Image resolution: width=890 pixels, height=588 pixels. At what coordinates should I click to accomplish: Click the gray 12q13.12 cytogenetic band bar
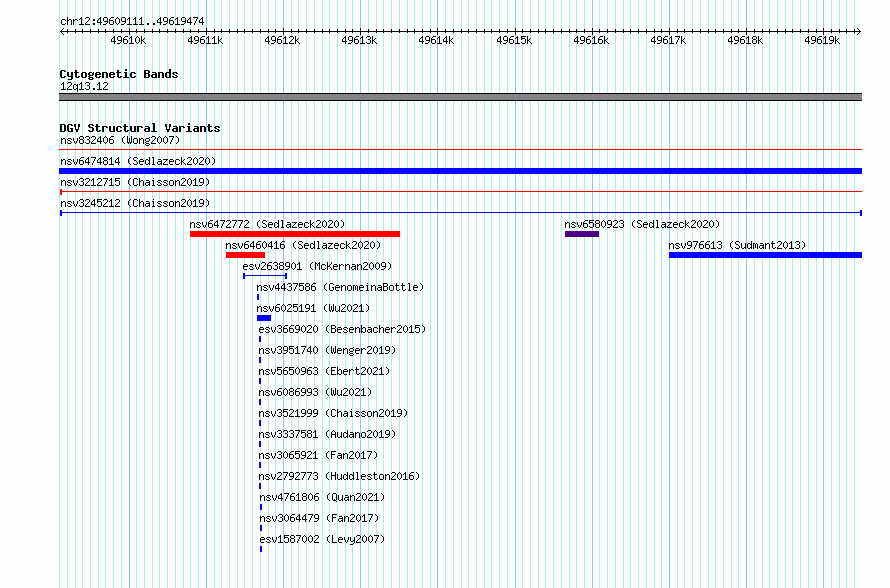point(460,97)
